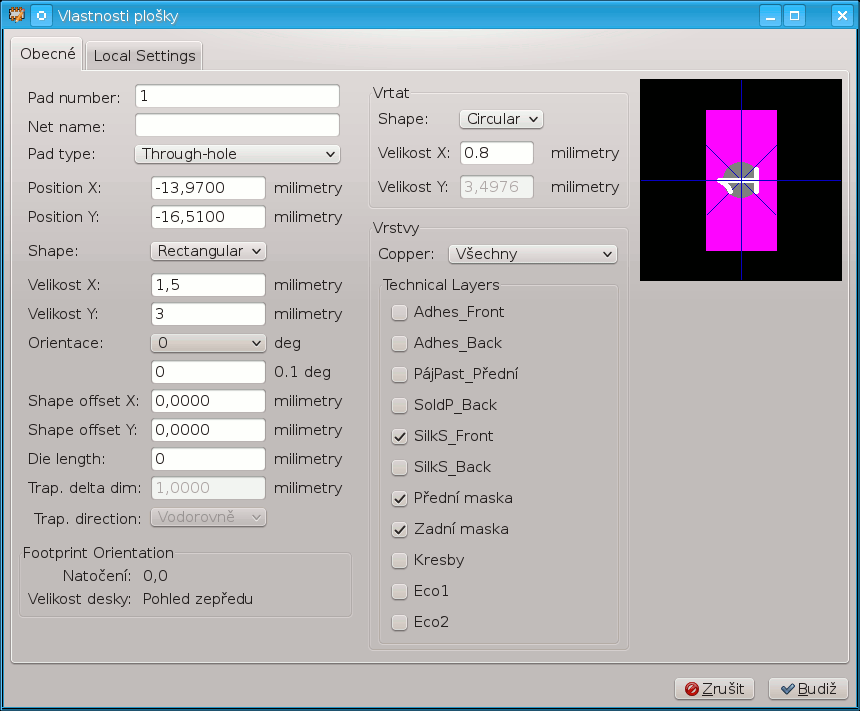The image size is (860, 711).
Task: Close the Vlastnosti plošky dialog window
Action: (842, 15)
